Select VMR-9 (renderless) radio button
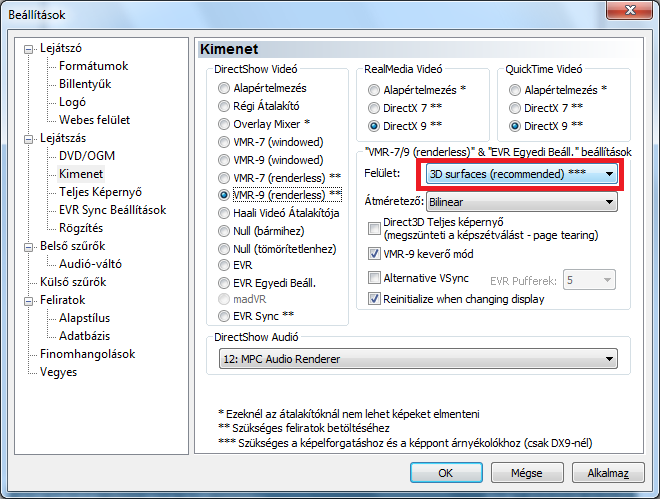 224,195
